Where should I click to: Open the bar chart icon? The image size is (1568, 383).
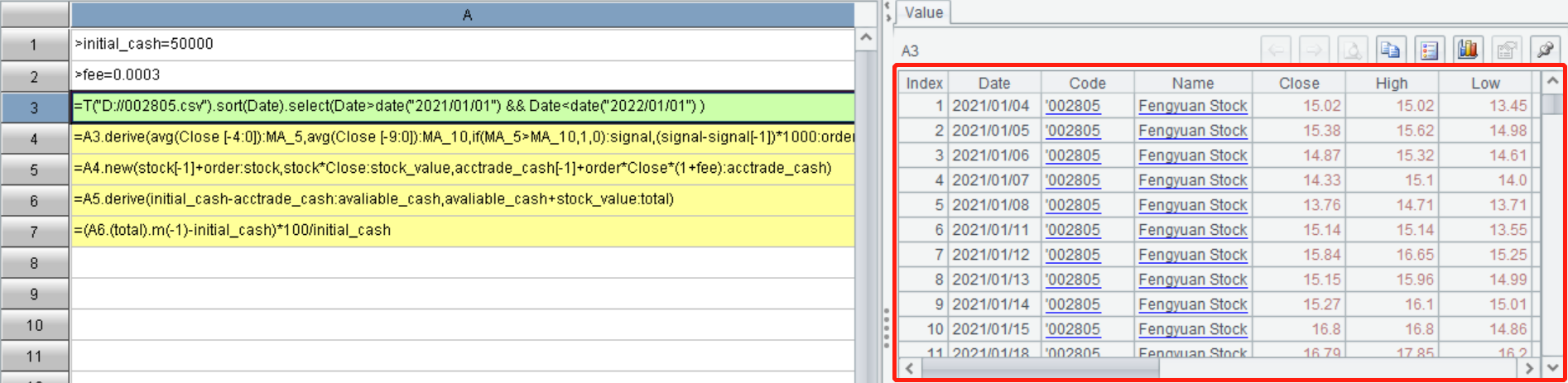click(1467, 50)
